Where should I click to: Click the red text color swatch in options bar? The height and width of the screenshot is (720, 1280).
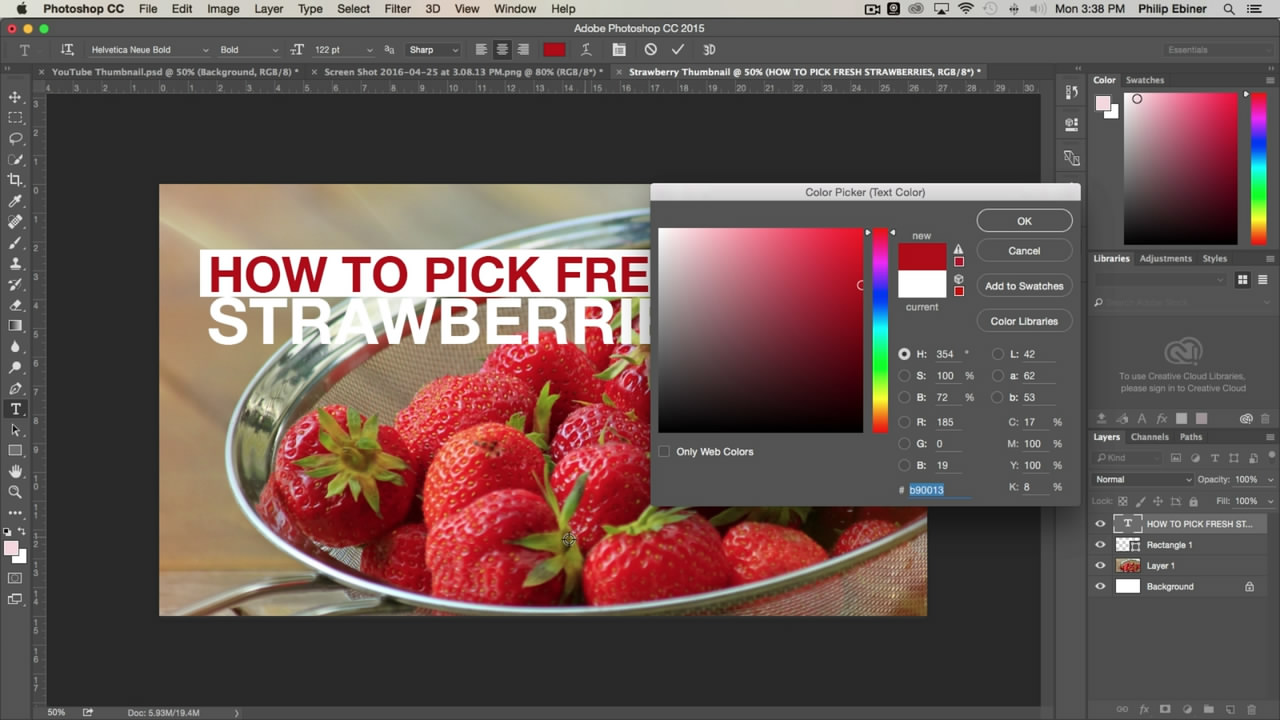[554, 49]
